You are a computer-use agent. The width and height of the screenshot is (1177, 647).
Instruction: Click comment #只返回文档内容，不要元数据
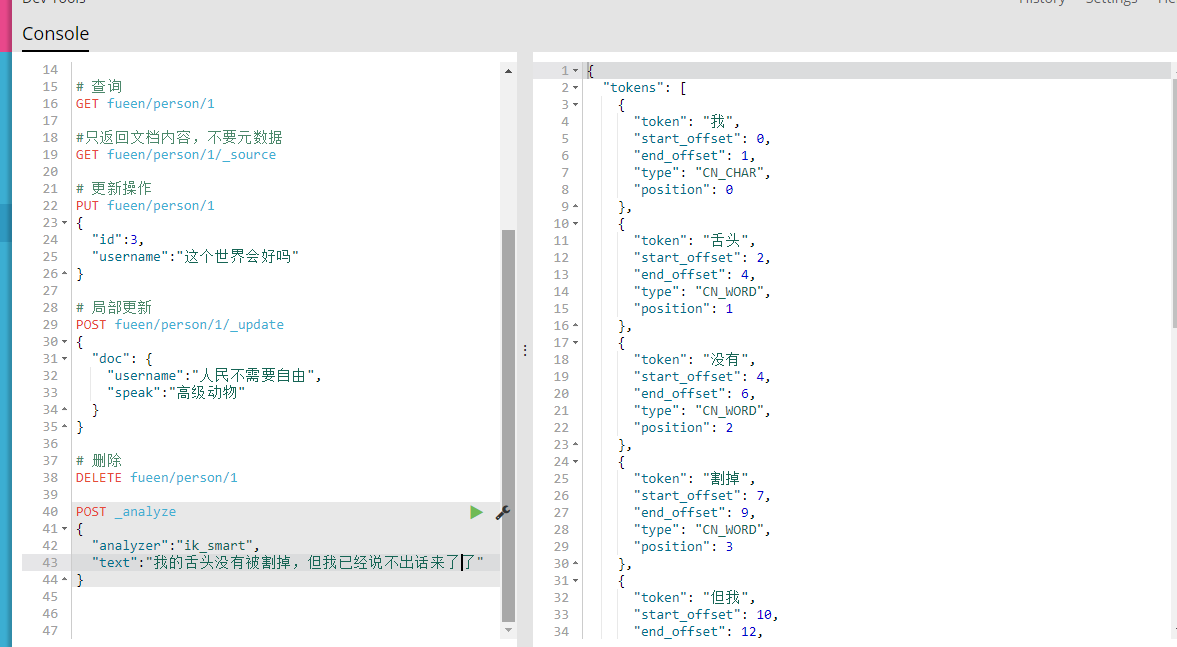point(179,137)
